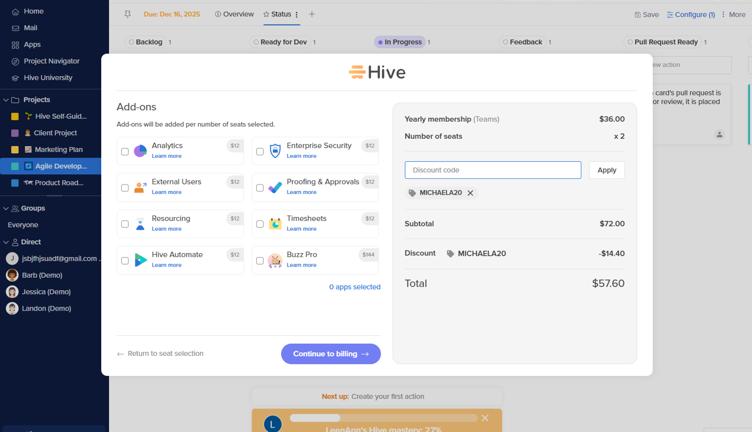
Task: Open the Configure (1) options
Action: click(691, 15)
